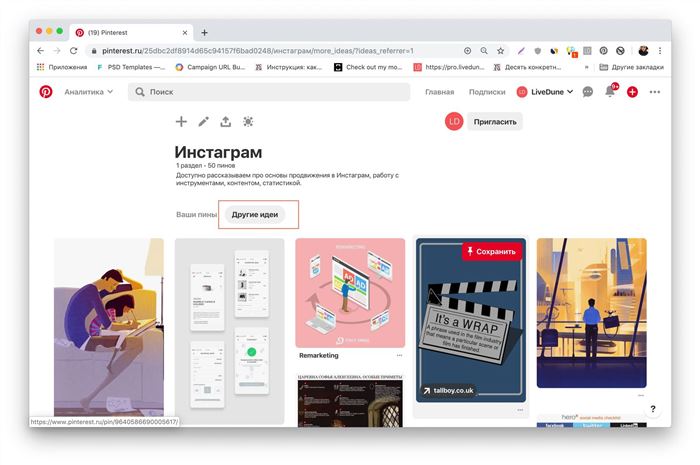This screenshot has height=465, width=700.
Task: Open the Другие закладки folder
Action: point(631,67)
